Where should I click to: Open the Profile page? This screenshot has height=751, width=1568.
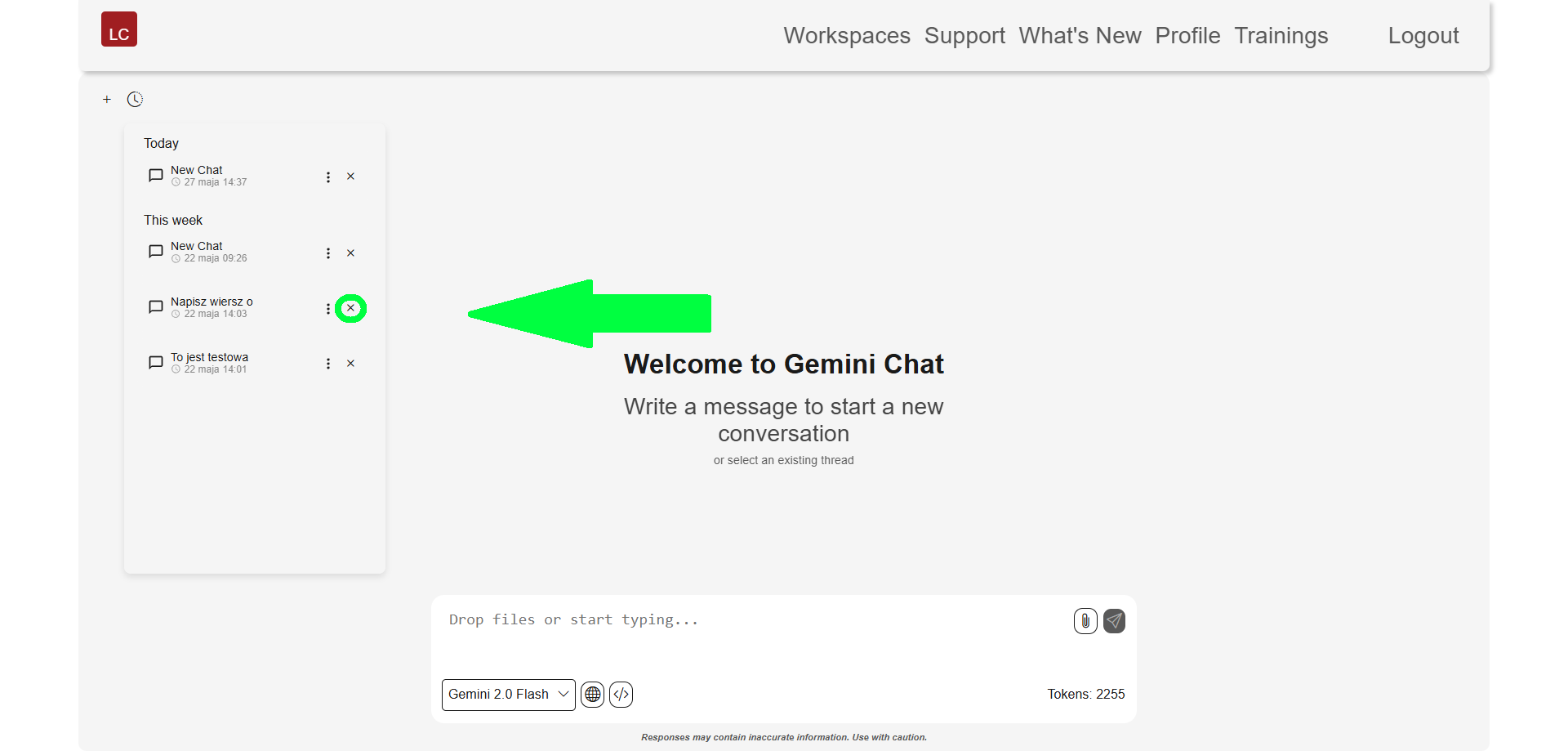pos(1187,36)
